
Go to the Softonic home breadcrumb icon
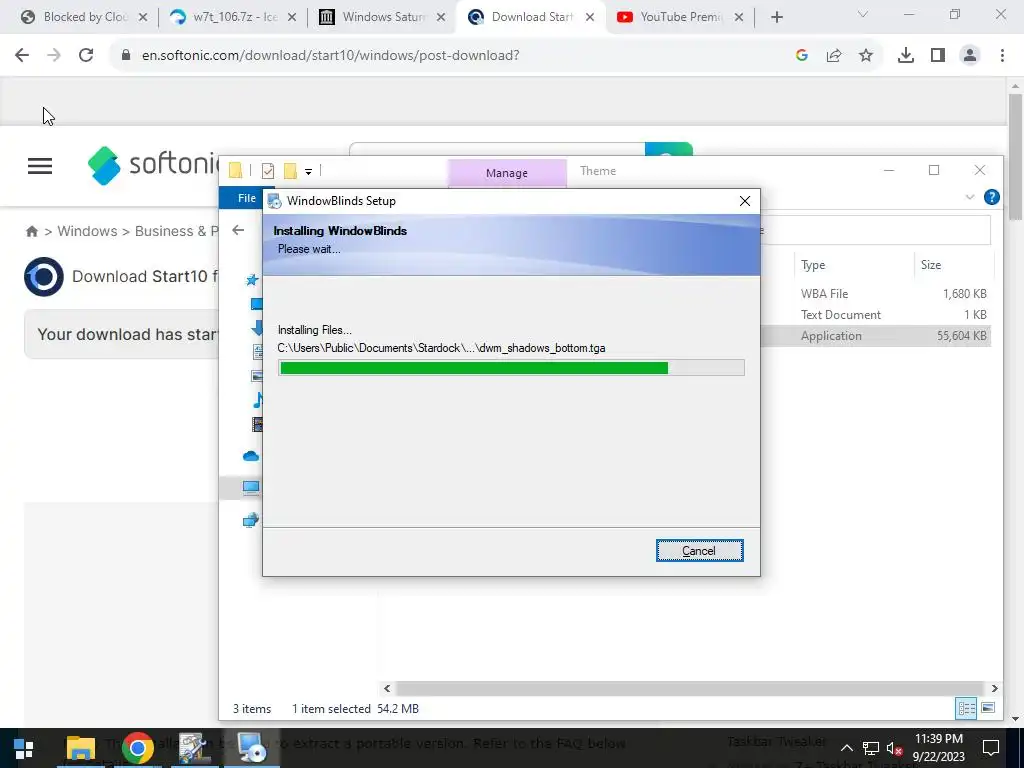pos(31,231)
